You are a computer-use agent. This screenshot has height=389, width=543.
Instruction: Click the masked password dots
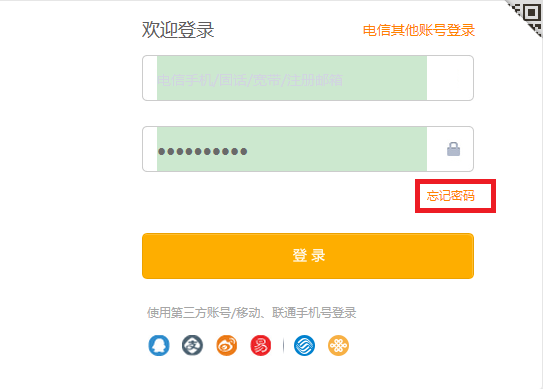coord(203,151)
